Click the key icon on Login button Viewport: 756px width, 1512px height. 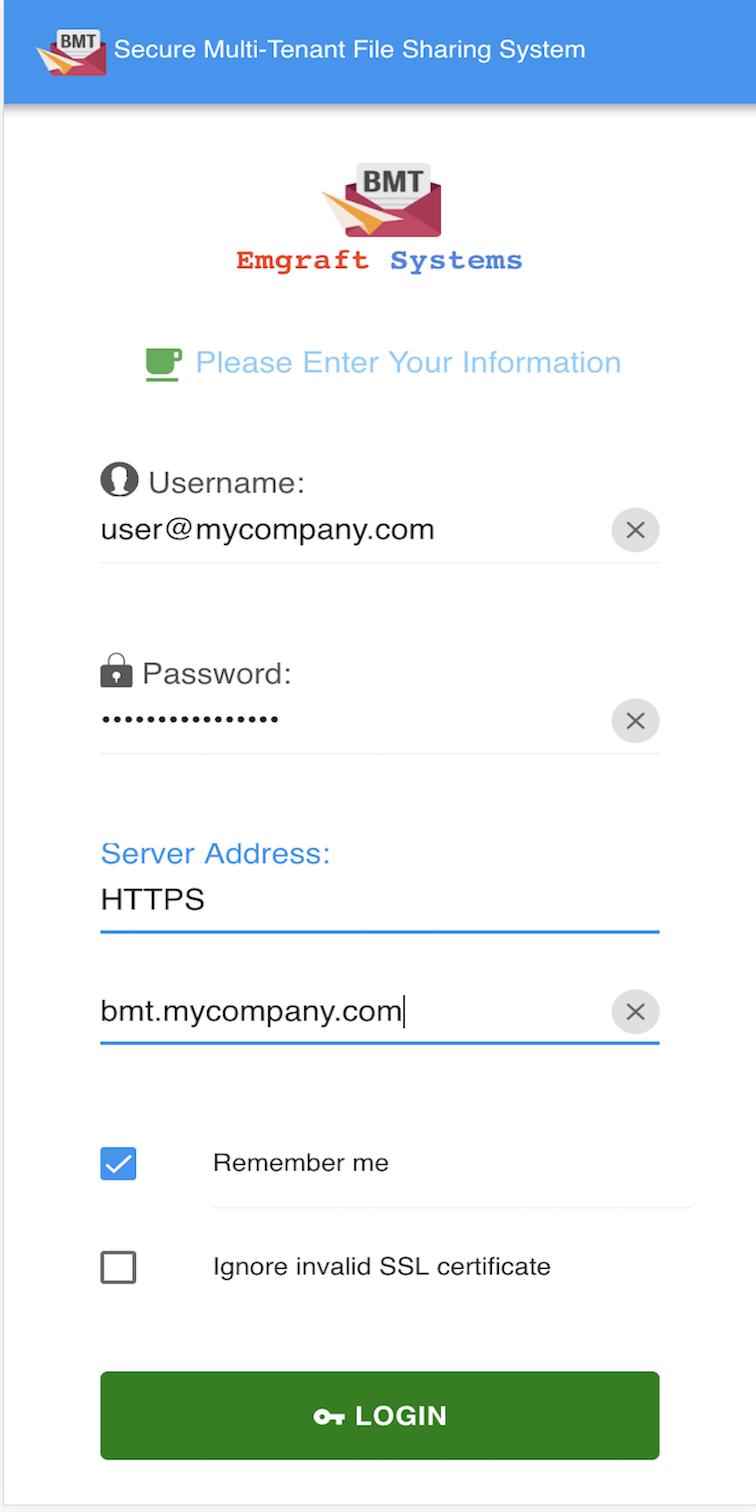click(329, 1416)
